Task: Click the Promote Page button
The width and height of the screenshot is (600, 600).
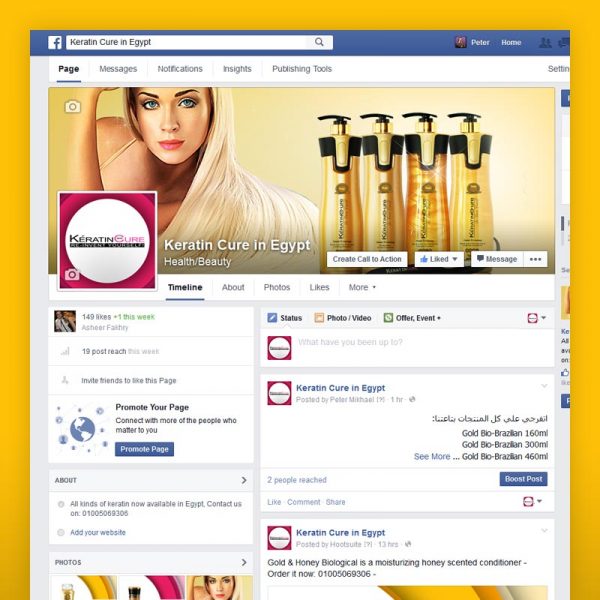Action: (144, 449)
